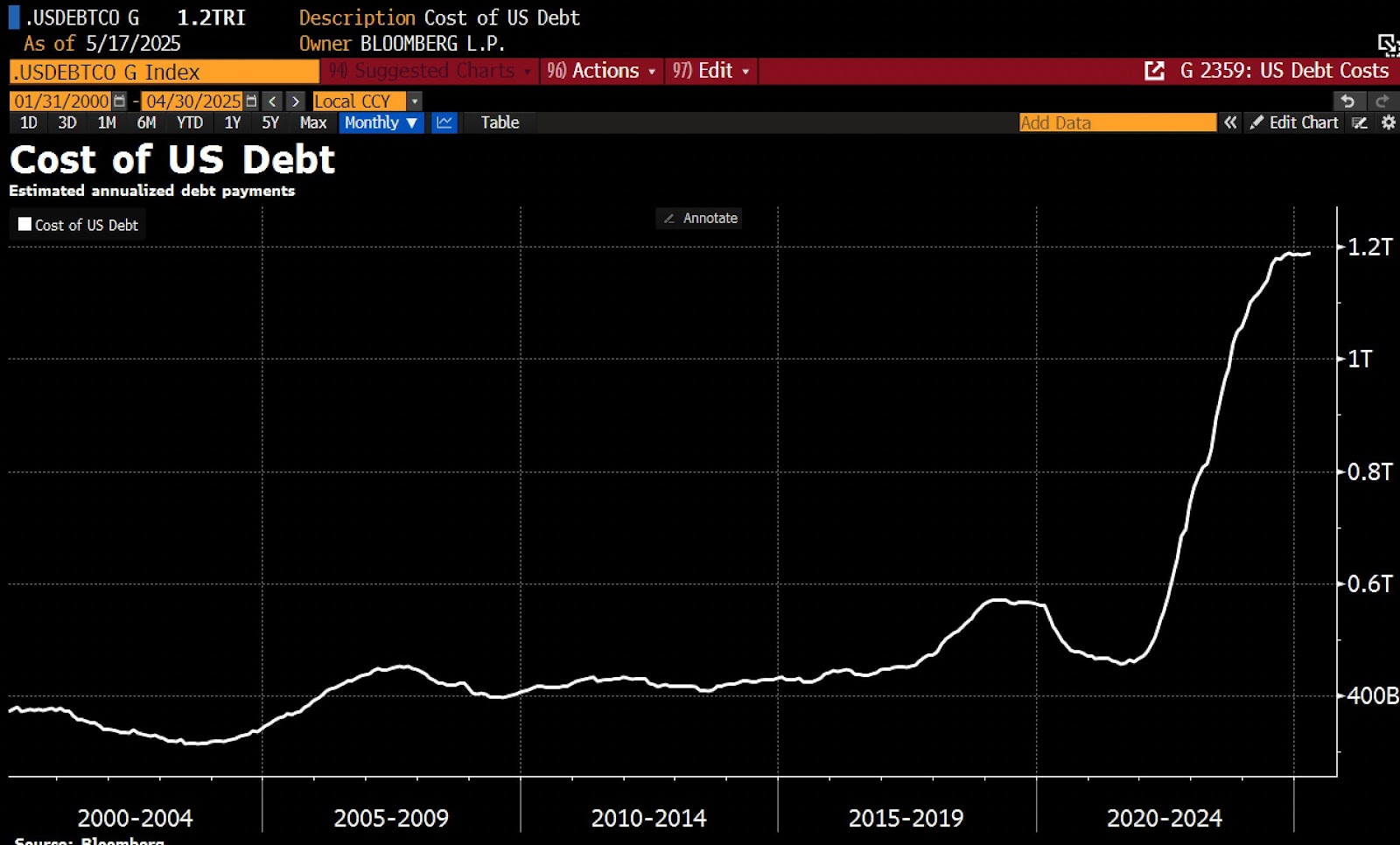Click Owner BLOOMBERG L.P. text
The width and height of the screenshot is (1400, 845).
402,44
